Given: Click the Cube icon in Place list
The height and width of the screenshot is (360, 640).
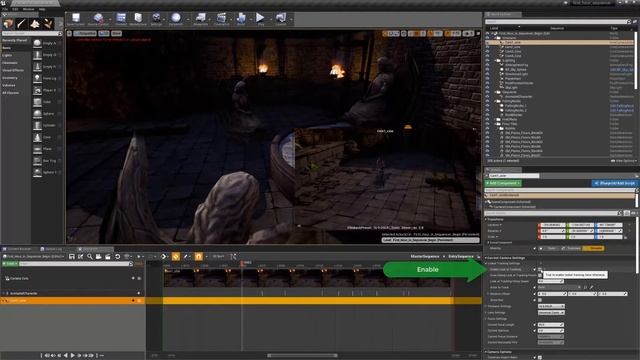Looking at the screenshot, I should (37, 102).
